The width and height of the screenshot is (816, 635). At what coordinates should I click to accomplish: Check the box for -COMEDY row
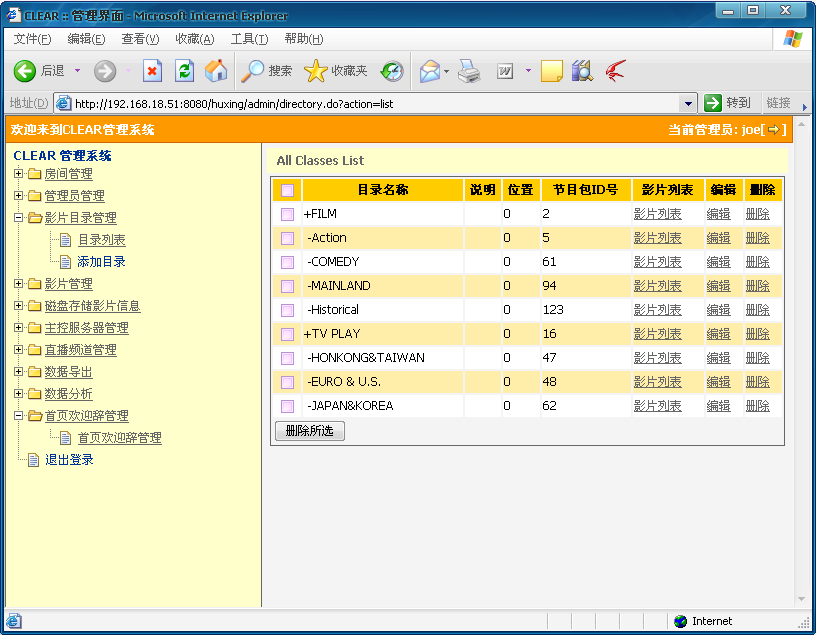coord(287,262)
